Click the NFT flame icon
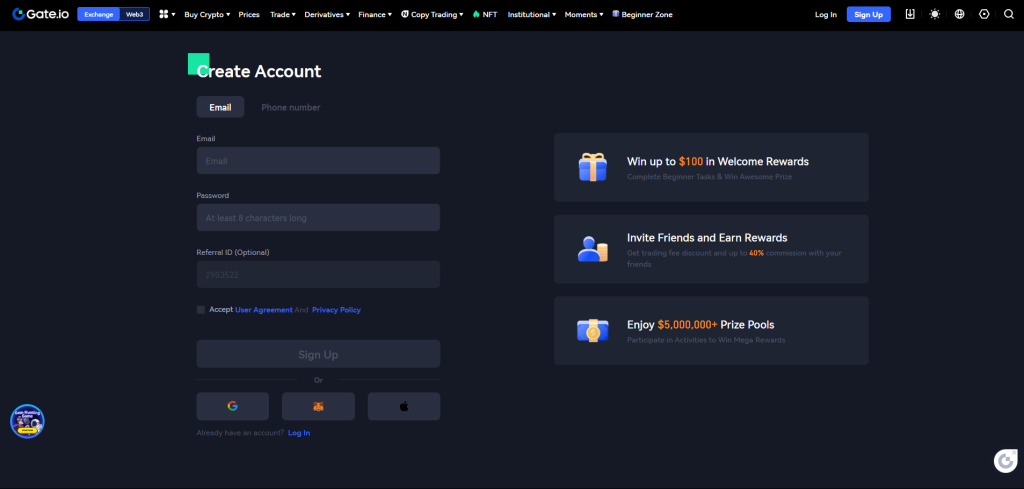1024x489 pixels. (476, 14)
